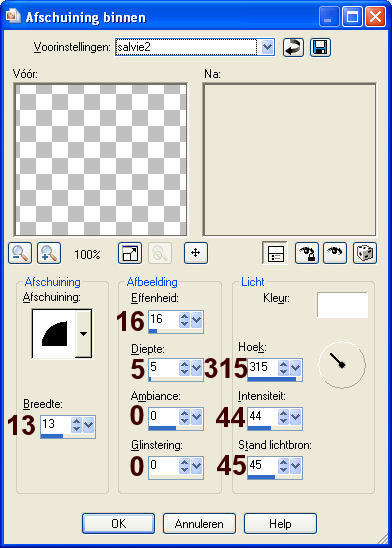Click the Hoek angle dial
392x548 pixels.
point(342,365)
